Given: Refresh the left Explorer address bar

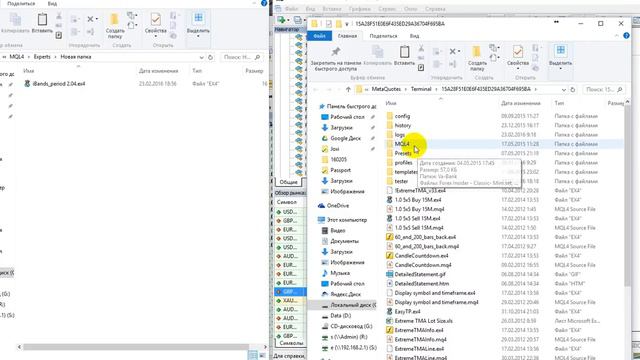Looking at the screenshot, I should point(210,57).
